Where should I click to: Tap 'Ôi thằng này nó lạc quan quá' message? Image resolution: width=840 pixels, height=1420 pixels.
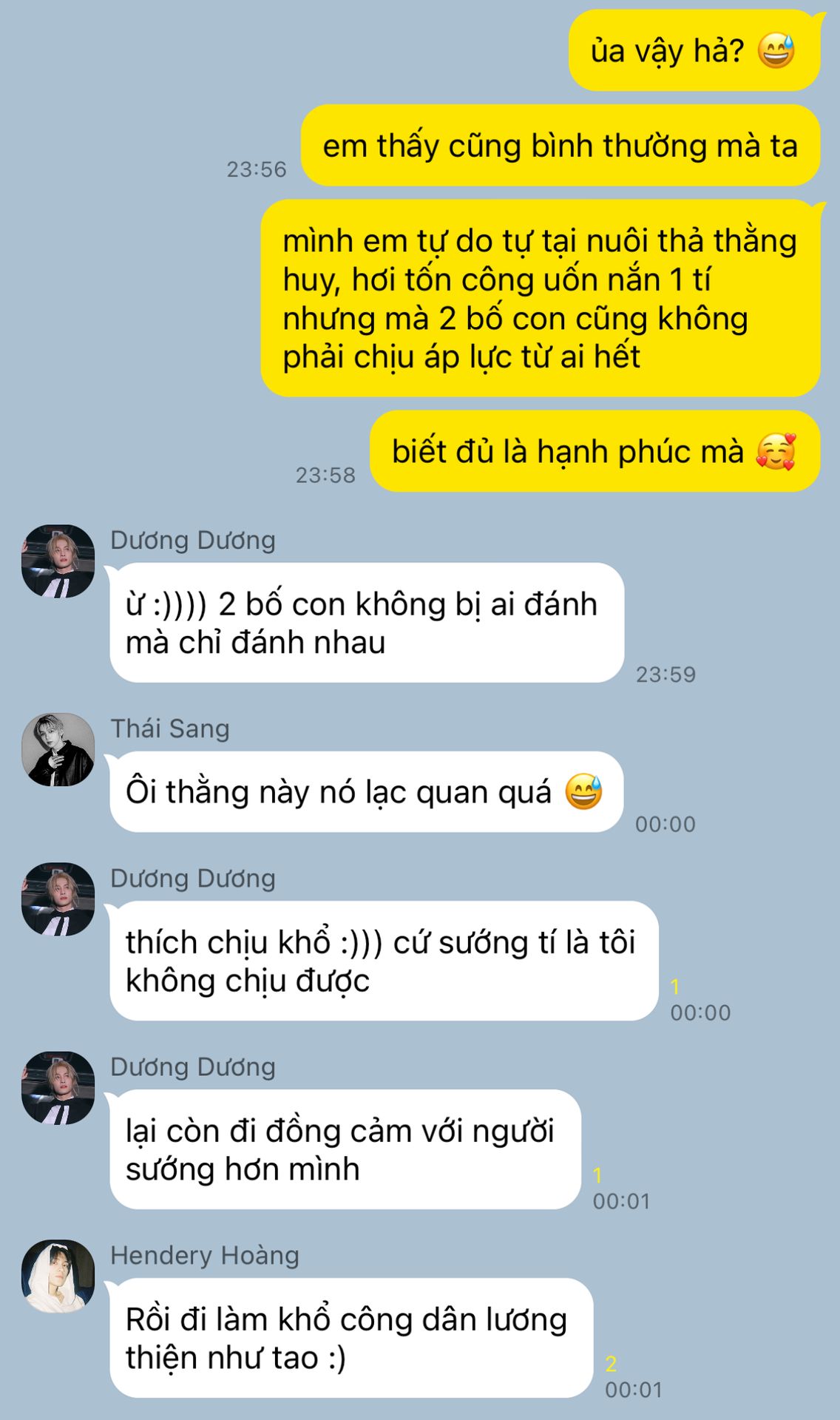367,792
